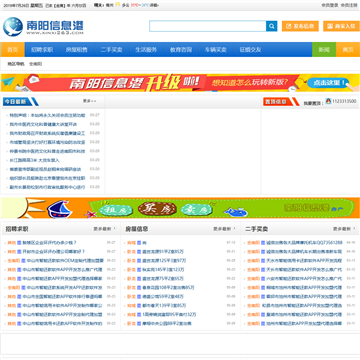Click into the site search box
The width and height of the screenshot is (360, 360).
pos(208,26)
